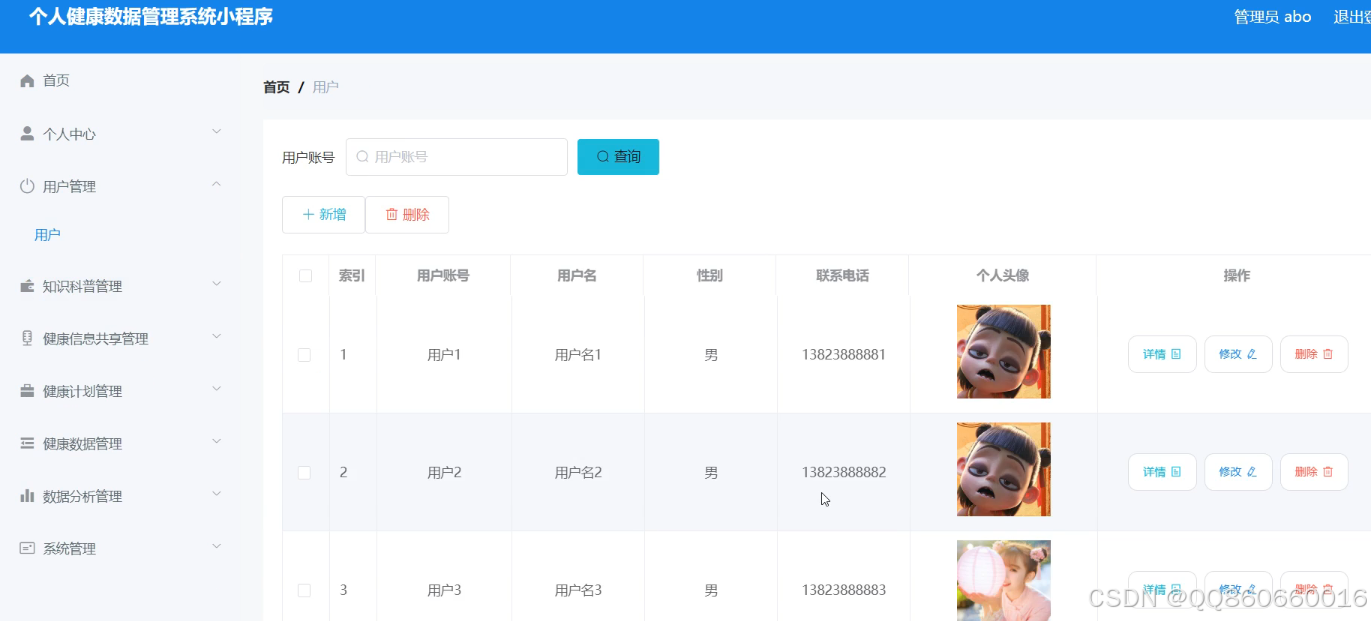Screen dimensions: 1371x621
Task: Click phone number 13823888882
Action: [x=843, y=472]
